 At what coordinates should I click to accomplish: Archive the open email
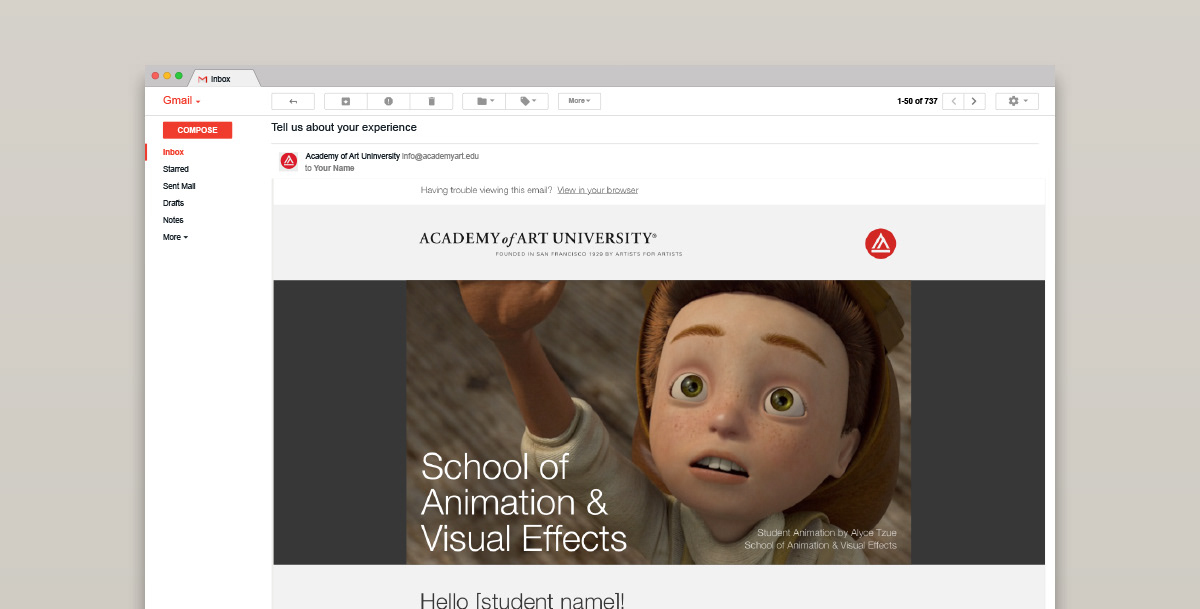pos(346,101)
